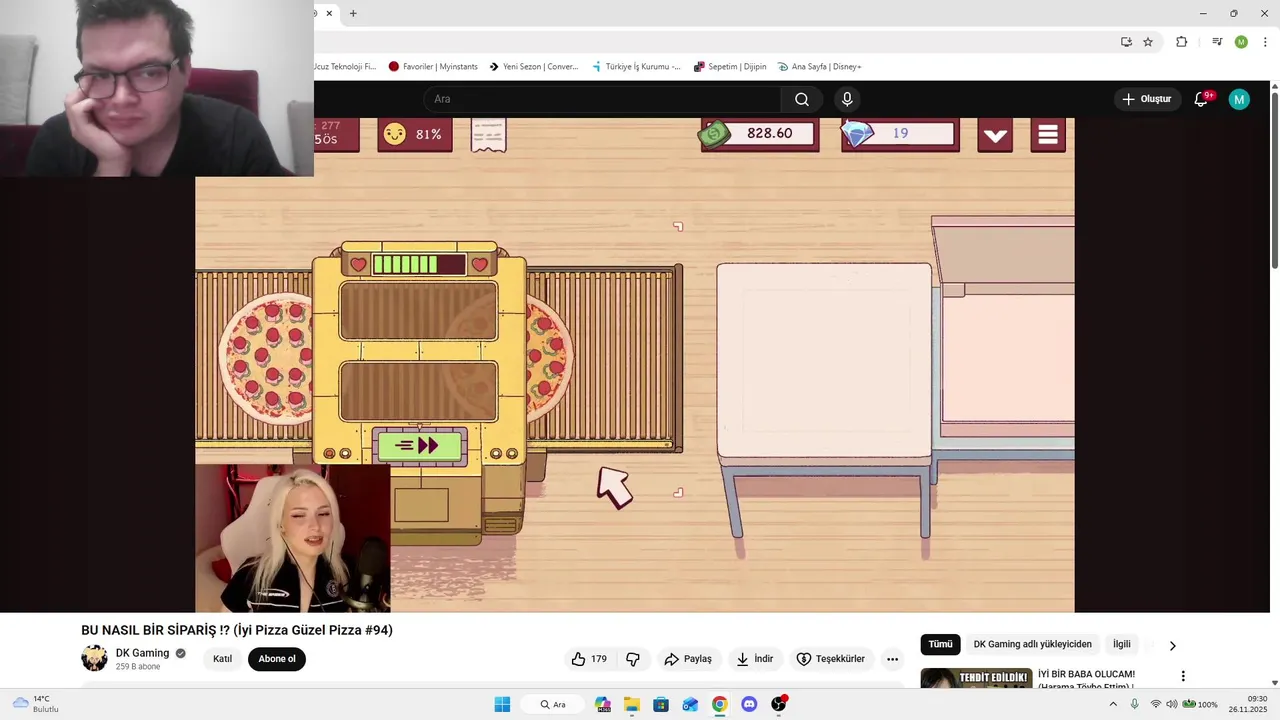Open the İYİ BABA OLUCAM video thumbnail
Screen dimensions: 1280x720
point(976,678)
